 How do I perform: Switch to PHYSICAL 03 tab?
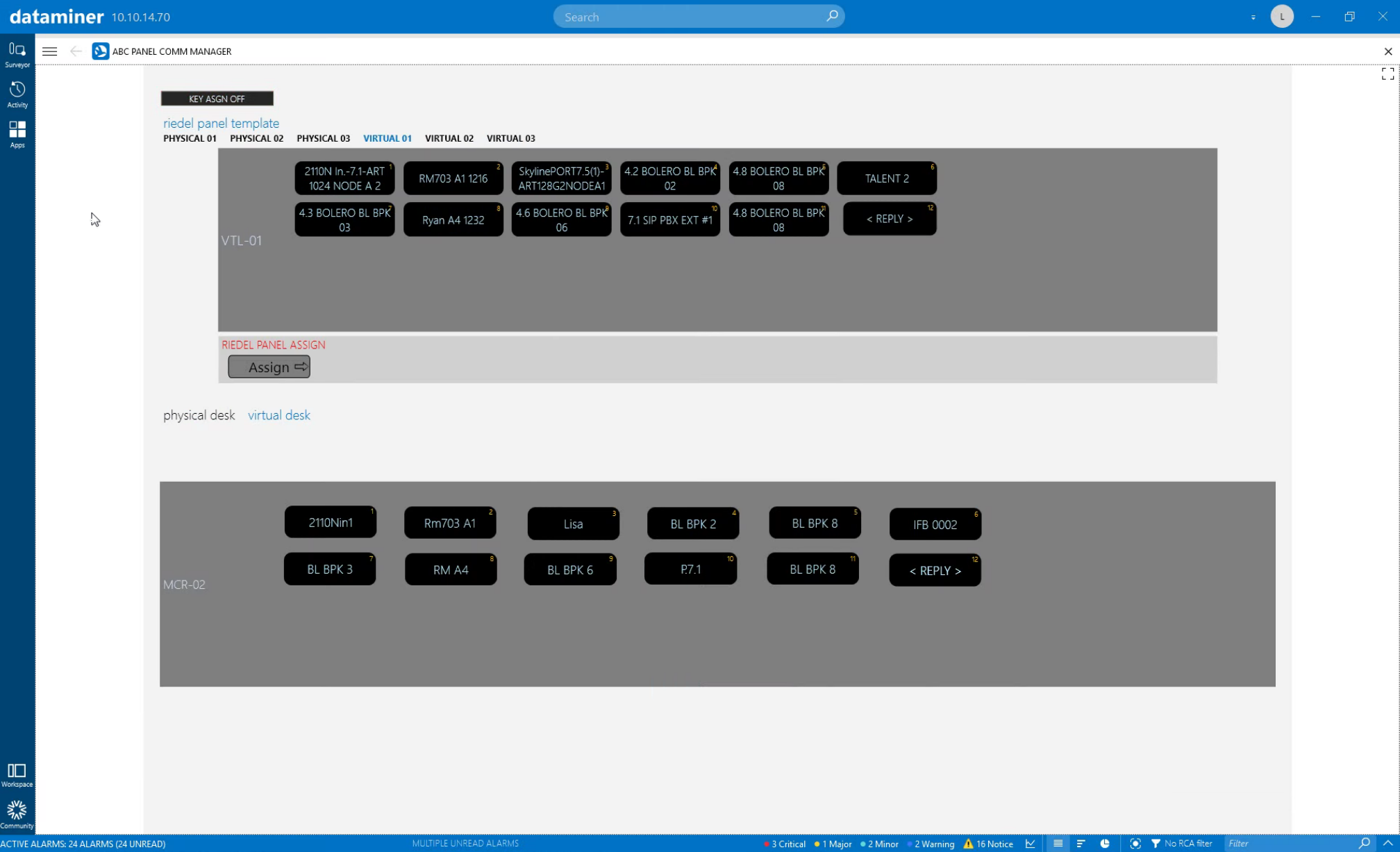(x=323, y=138)
